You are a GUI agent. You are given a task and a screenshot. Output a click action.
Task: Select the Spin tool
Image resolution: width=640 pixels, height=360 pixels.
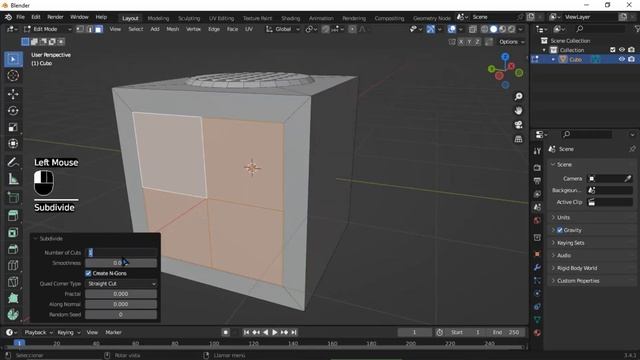(13, 314)
